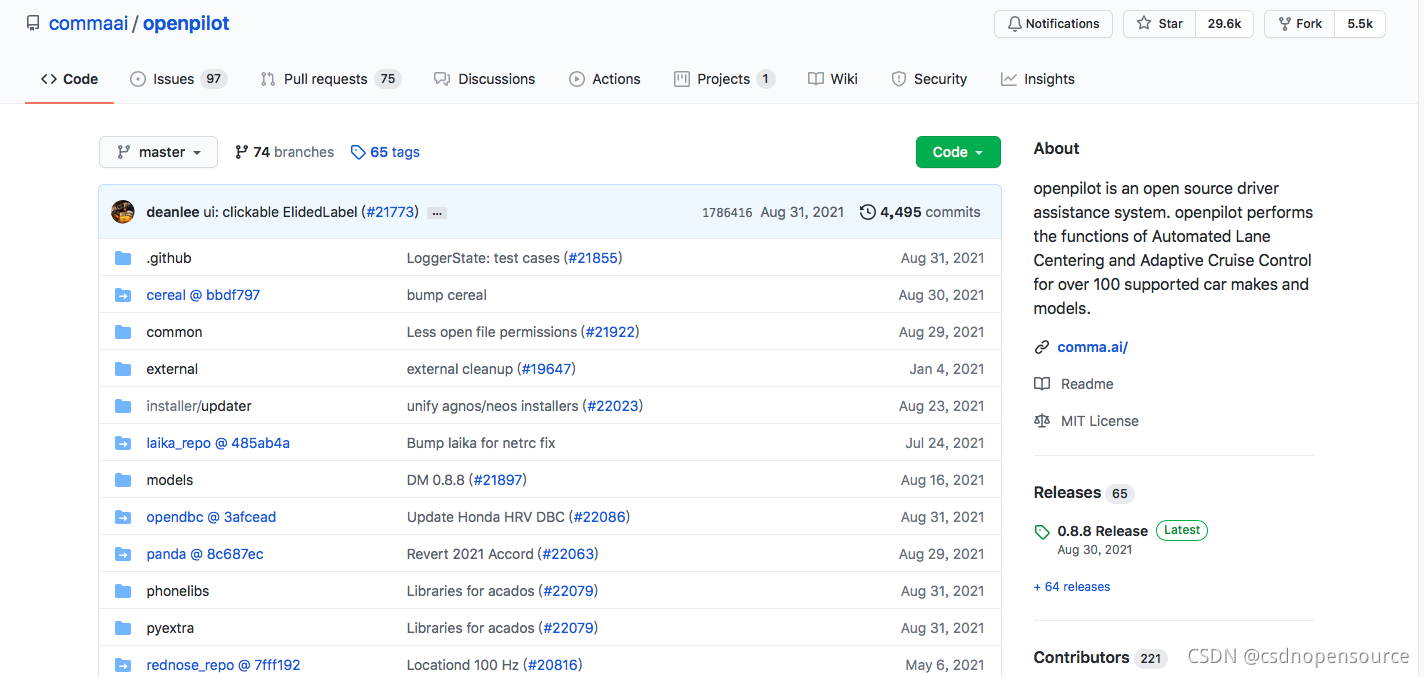This screenshot has height=677, width=1424.
Task: Click the Notifications bell button
Action: [1053, 24]
